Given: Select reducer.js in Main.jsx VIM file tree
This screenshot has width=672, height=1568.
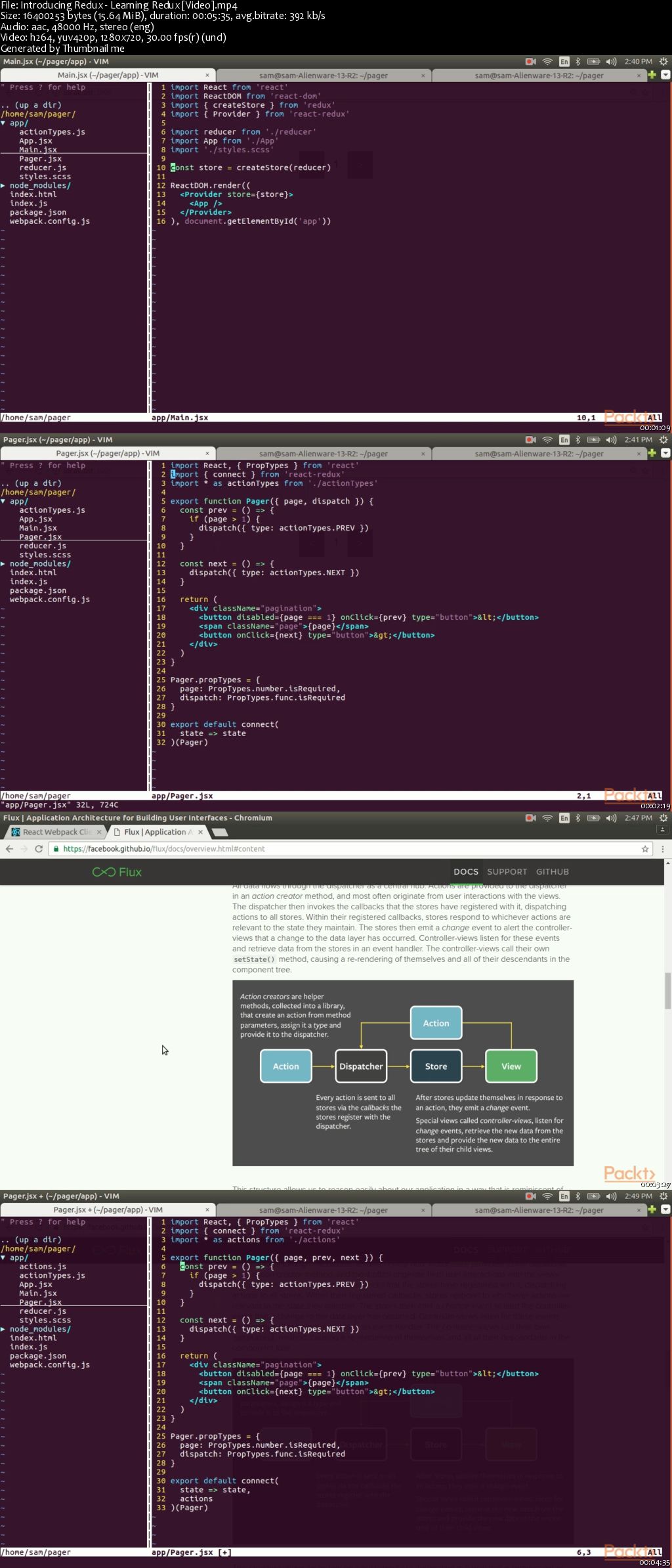Looking at the screenshot, I should pos(43,167).
